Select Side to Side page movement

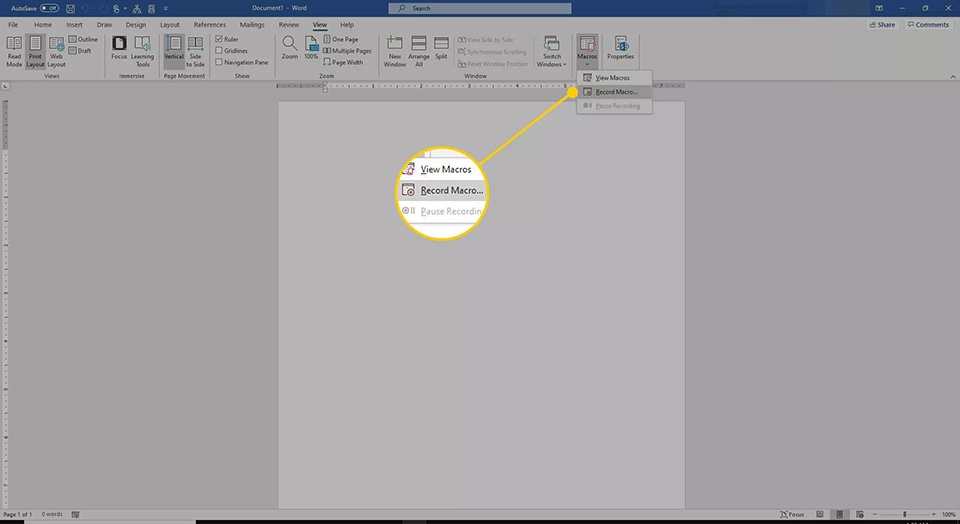[x=195, y=51]
